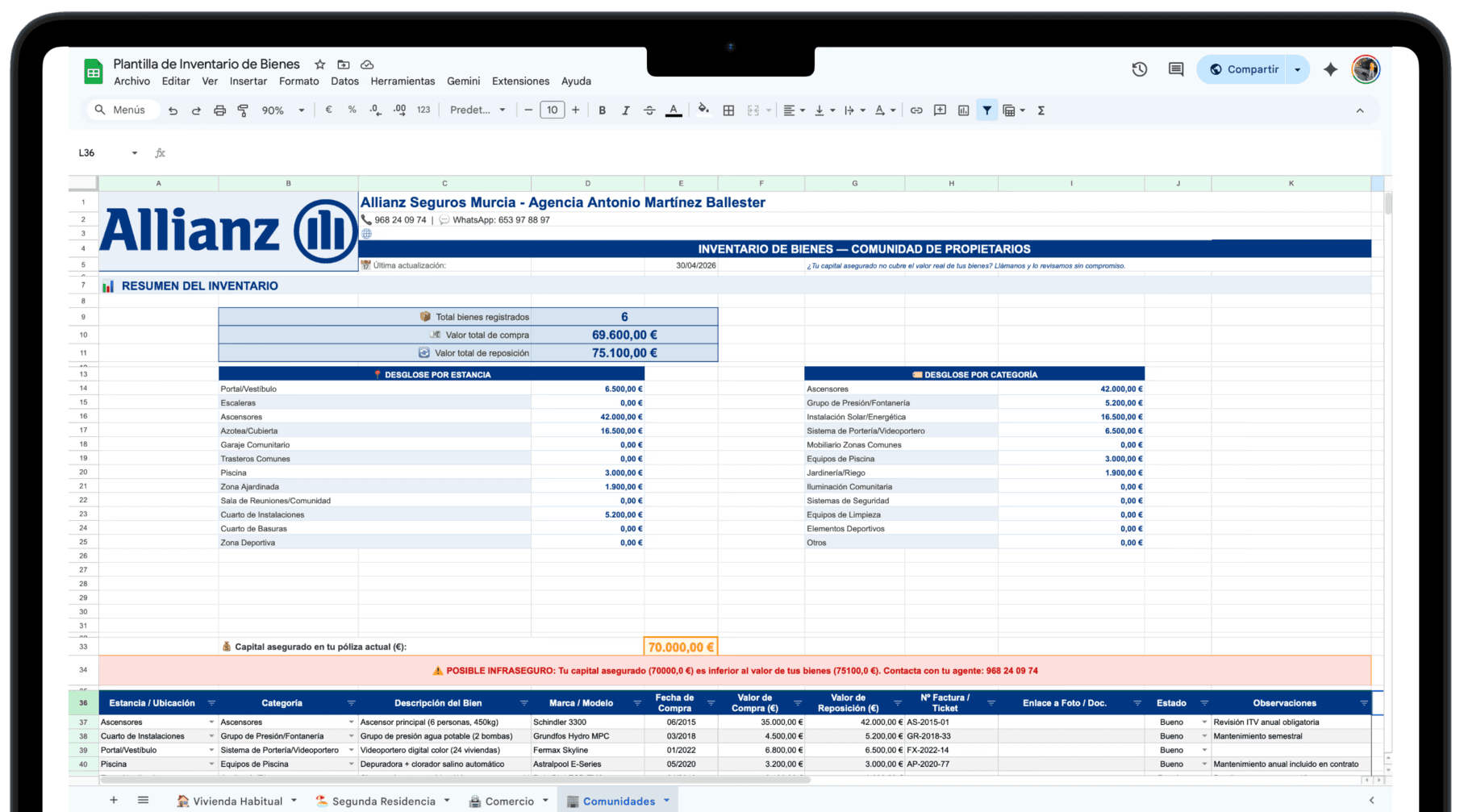The height and width of the screenshot is (812, 1464).
Task: Insert a comment from toolbar
Action: (x=940, y=110)
